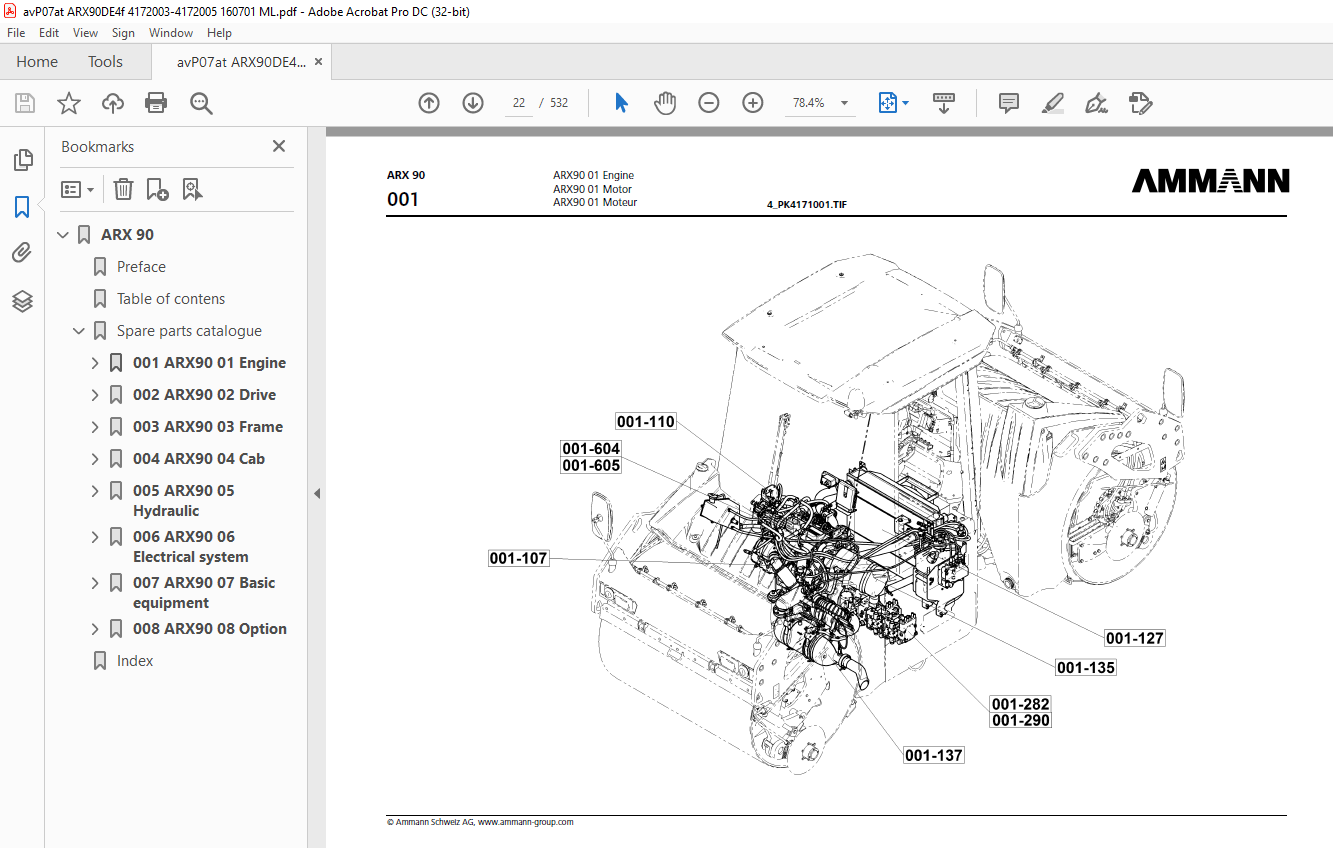The height and width of the screenshot is (848, 1333).
Task: Open the Find text search tool
Action: coord(202,103)
